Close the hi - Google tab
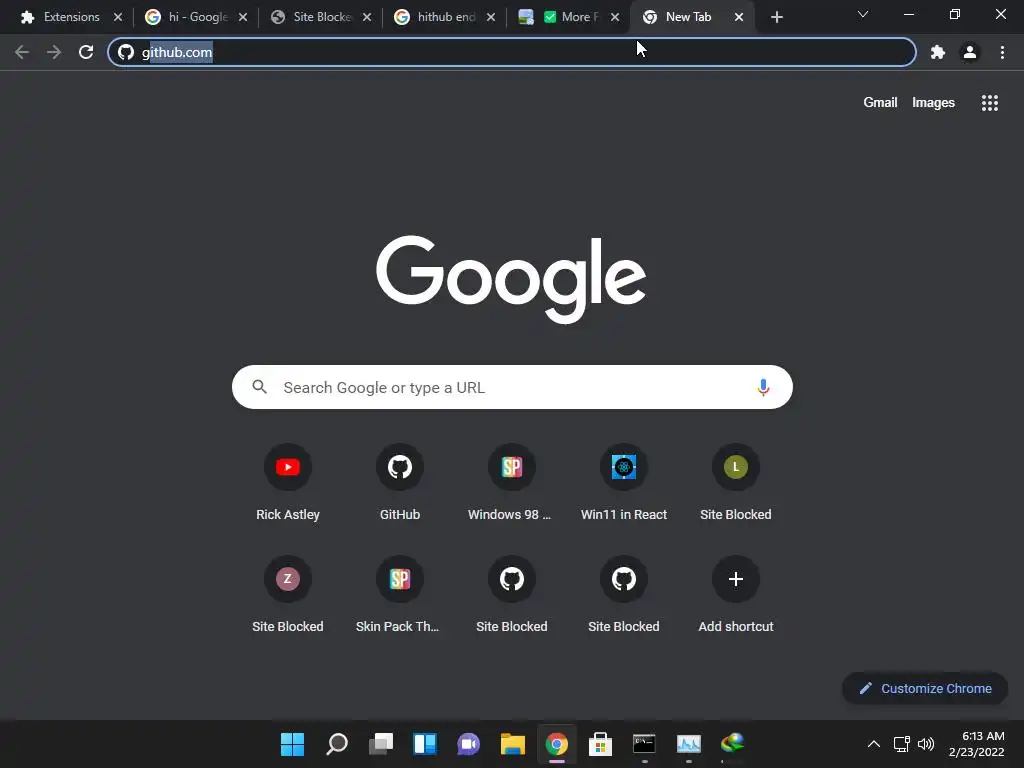 243,17
